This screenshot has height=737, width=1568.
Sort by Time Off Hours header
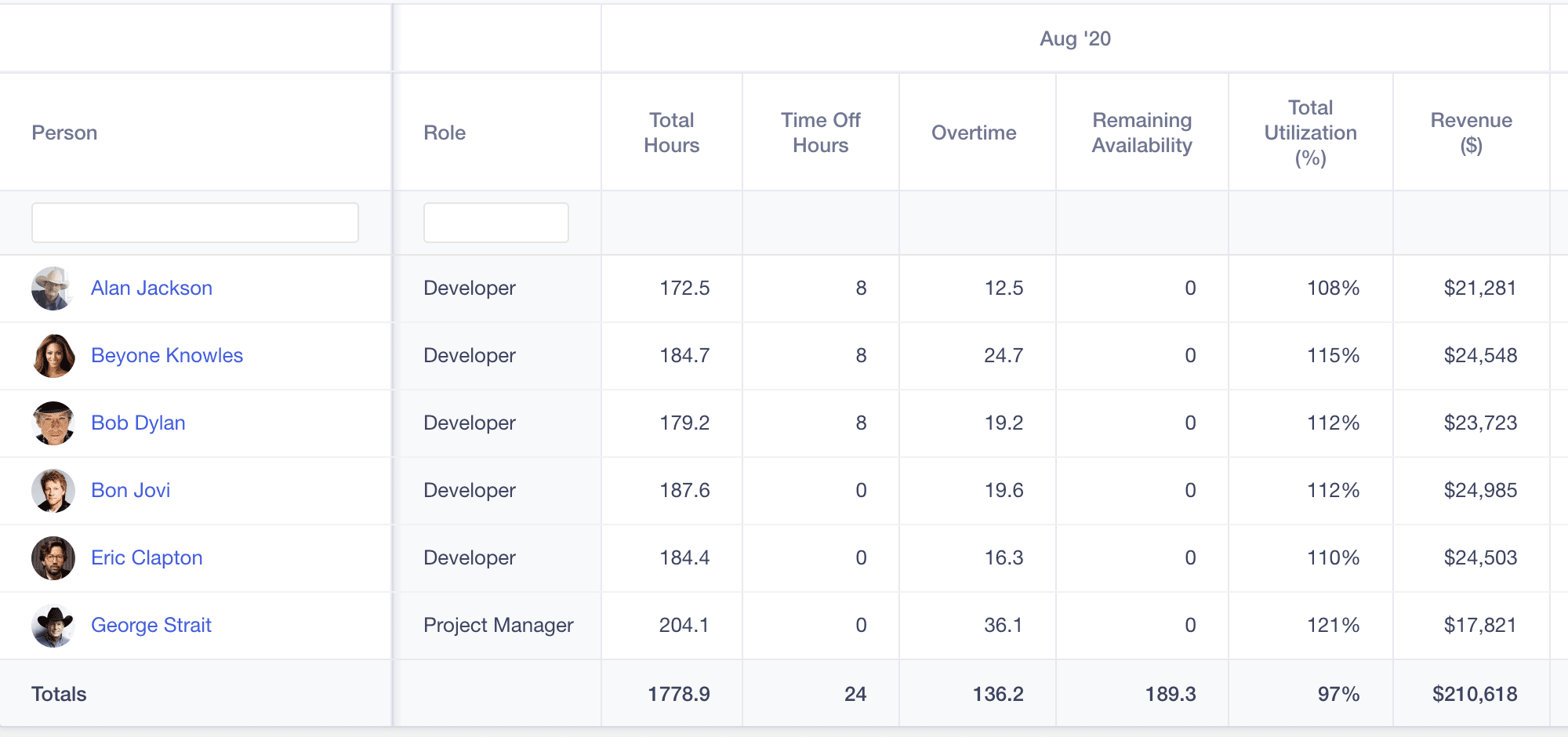(x=820, y=133)
